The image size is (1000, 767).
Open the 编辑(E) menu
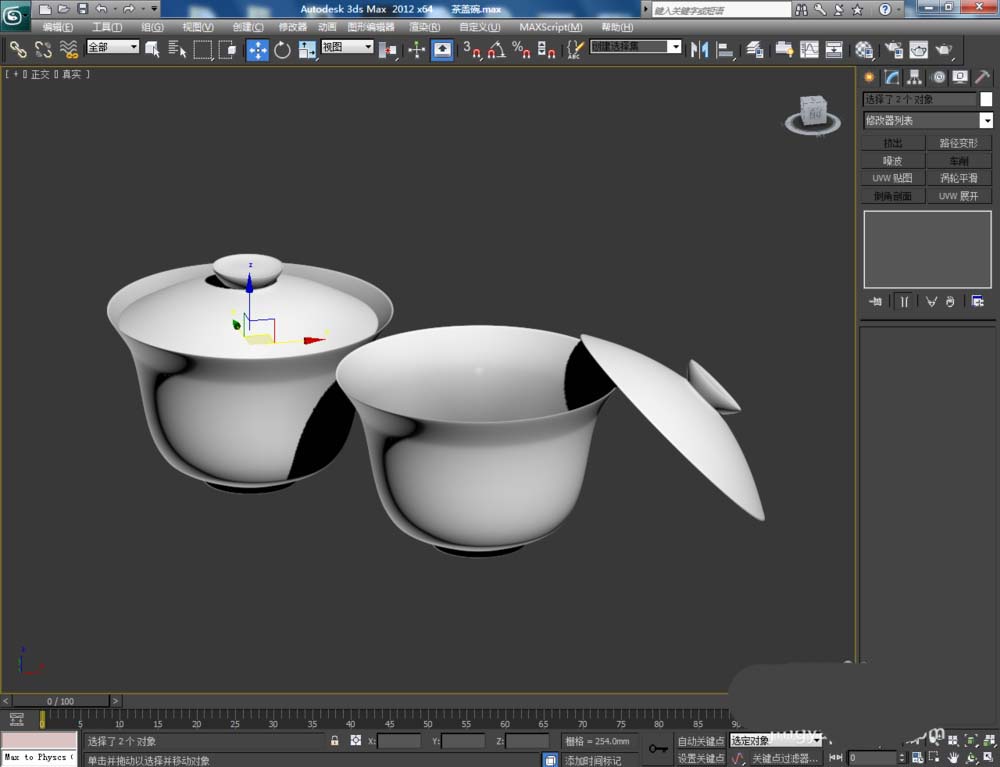click(57, 27)
